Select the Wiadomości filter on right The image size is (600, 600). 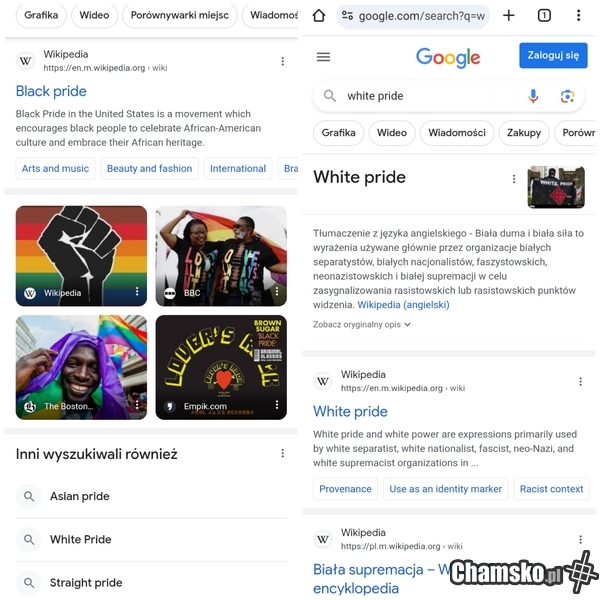click(457, 133)
